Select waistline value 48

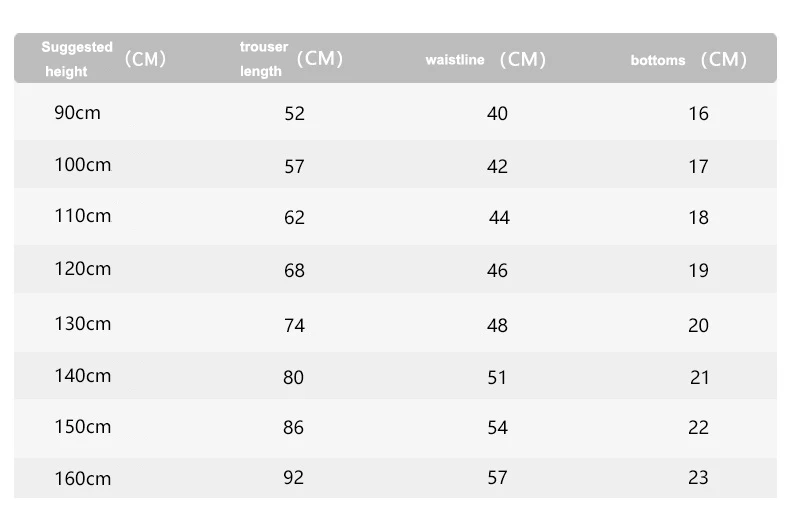pos(497,326)
